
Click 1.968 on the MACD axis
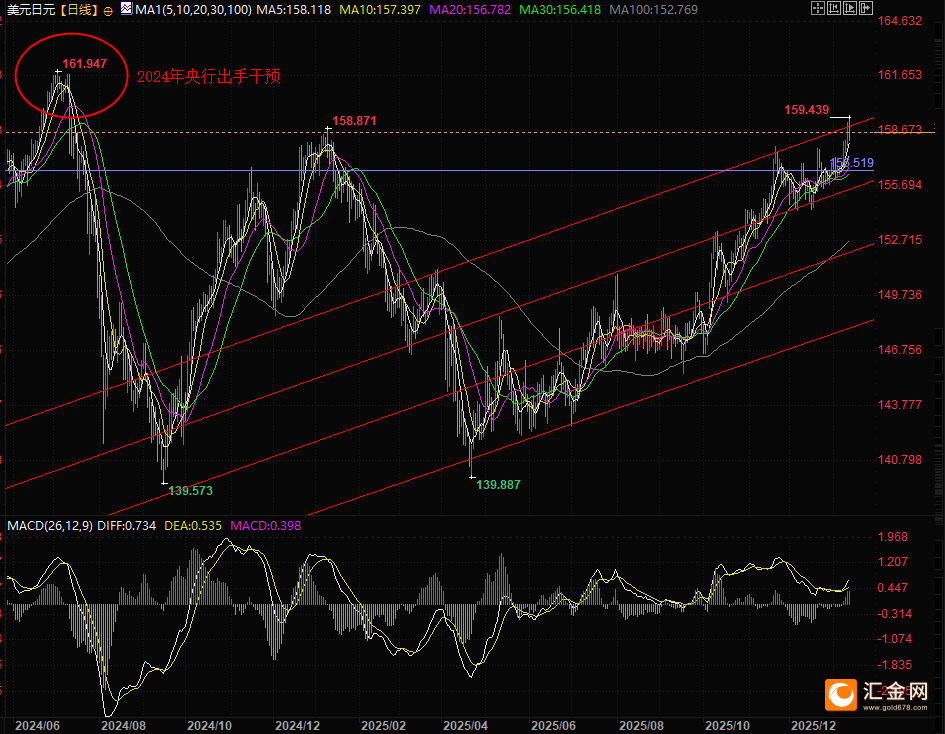point(893,536)
